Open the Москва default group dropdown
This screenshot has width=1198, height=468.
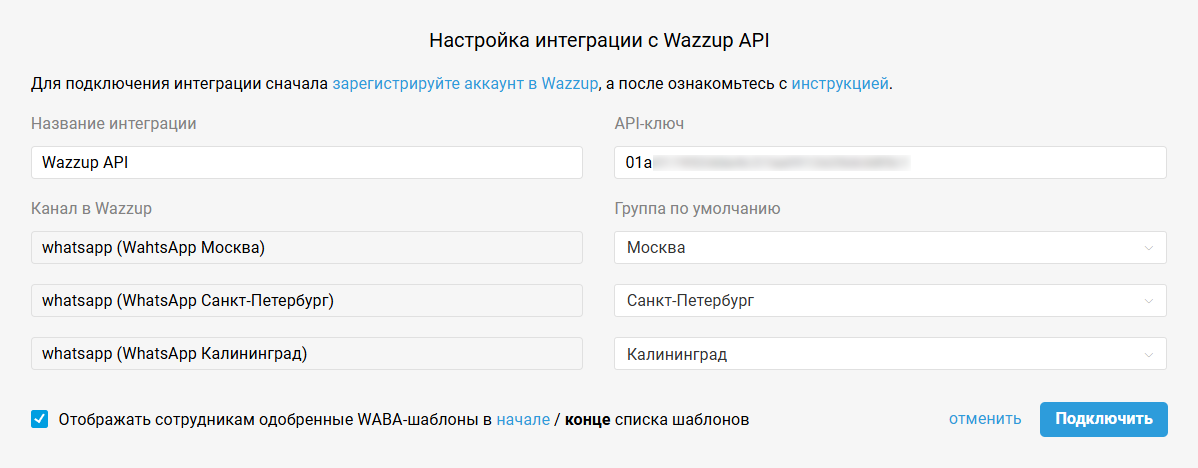(890, 247)
